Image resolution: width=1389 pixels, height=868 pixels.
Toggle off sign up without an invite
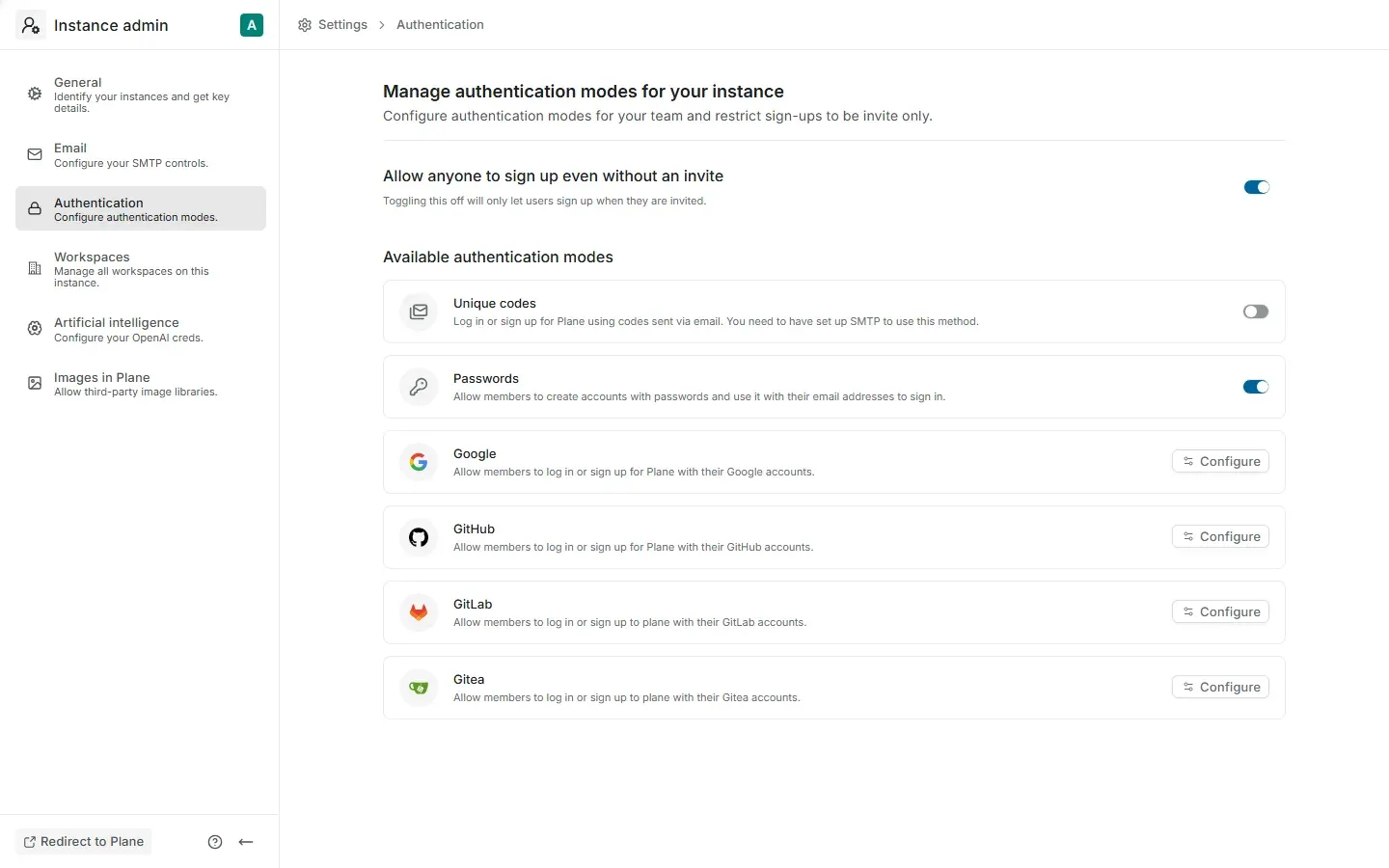[x=1257, y=187]
